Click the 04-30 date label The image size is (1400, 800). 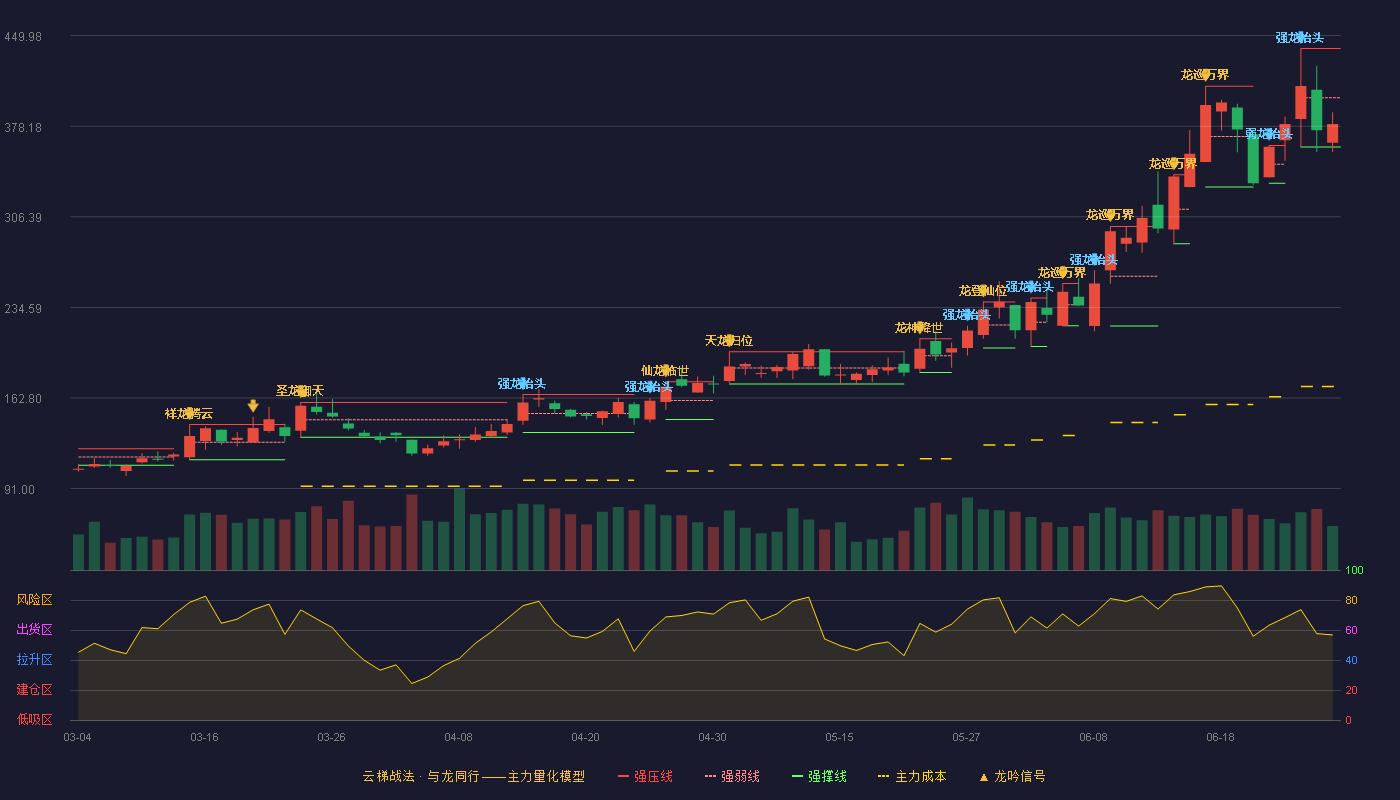coord(712,737)
